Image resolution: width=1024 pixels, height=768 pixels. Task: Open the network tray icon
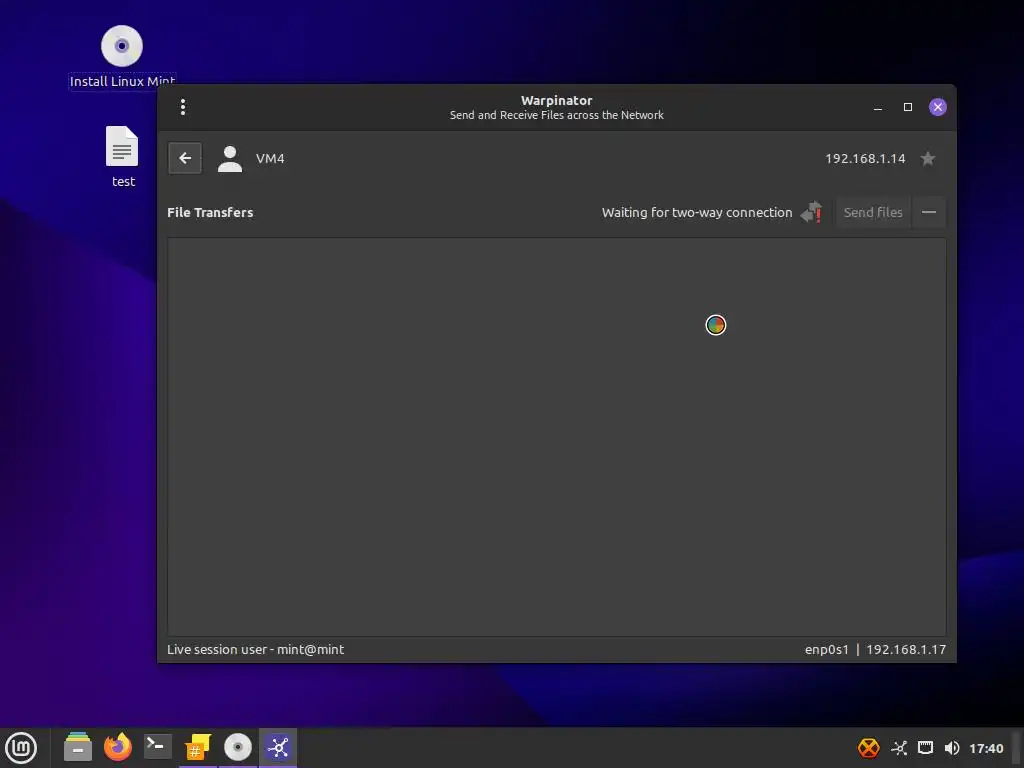coord(925,748)
